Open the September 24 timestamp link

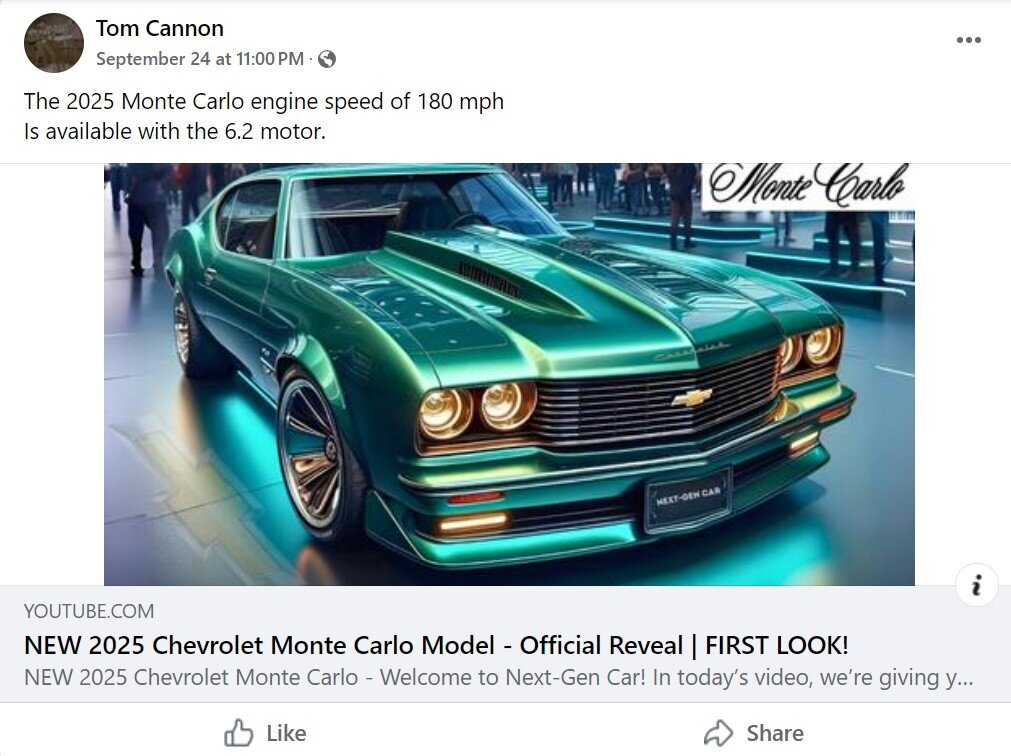200,59
